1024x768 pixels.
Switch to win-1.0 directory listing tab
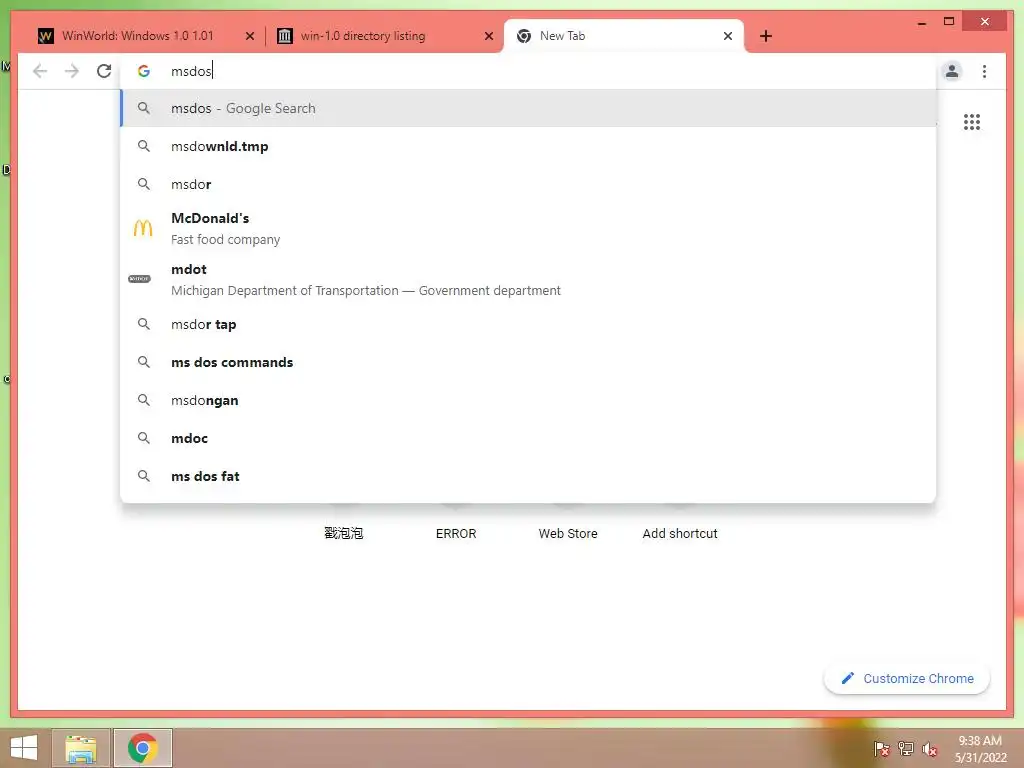(x=384, y=36)
